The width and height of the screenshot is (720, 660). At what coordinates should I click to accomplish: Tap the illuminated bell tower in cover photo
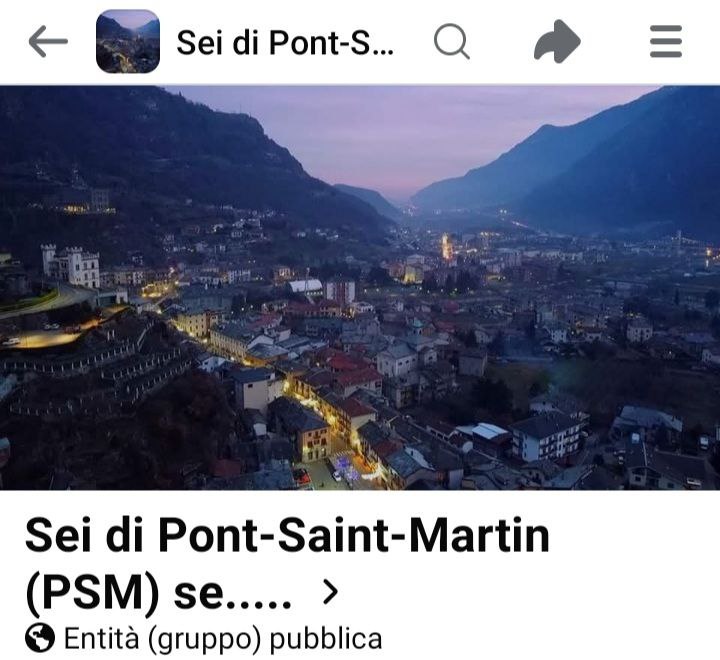point(446,247)
